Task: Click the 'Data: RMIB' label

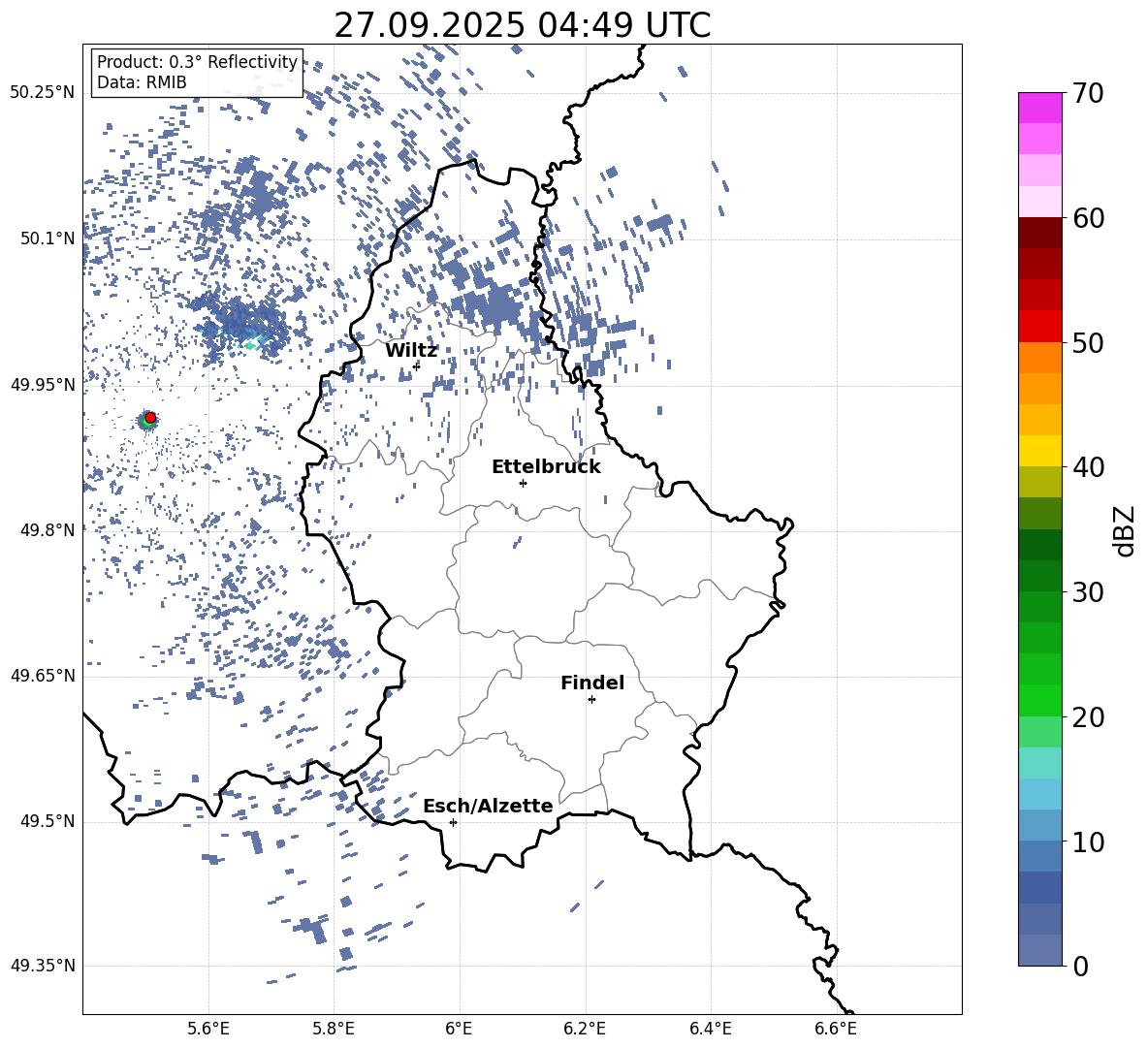Action: pos(142,82)
